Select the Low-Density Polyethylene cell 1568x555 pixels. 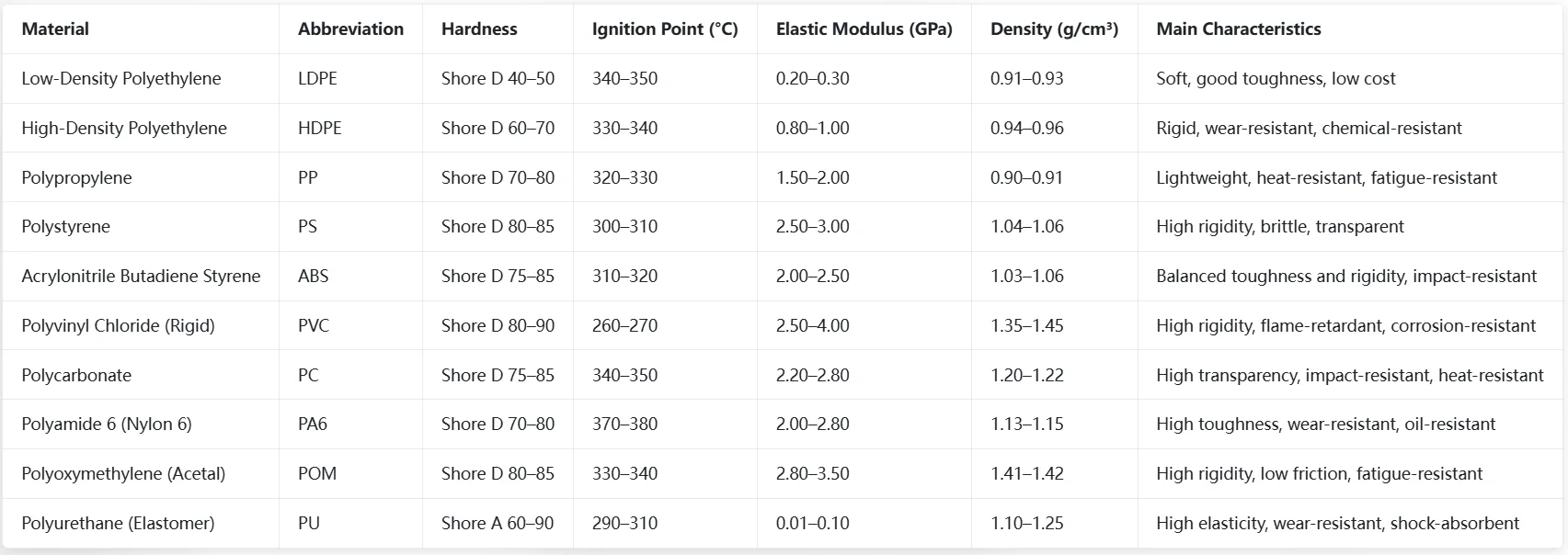pyautogui.click(x=121, y=79)
